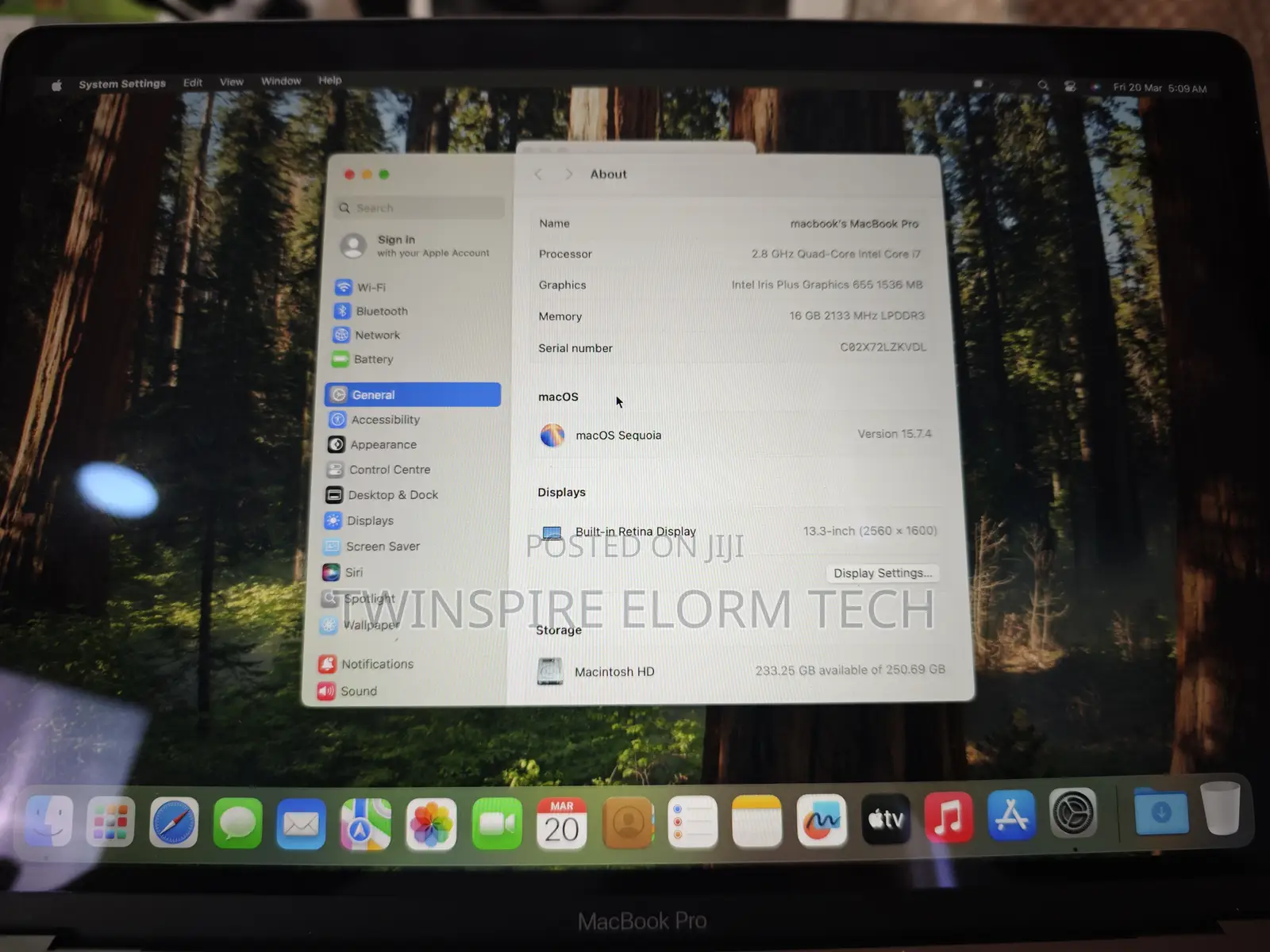Open App Store from the Dock
The width and height of the screenshot is (1270, 952).
(x=1011, y=815)
